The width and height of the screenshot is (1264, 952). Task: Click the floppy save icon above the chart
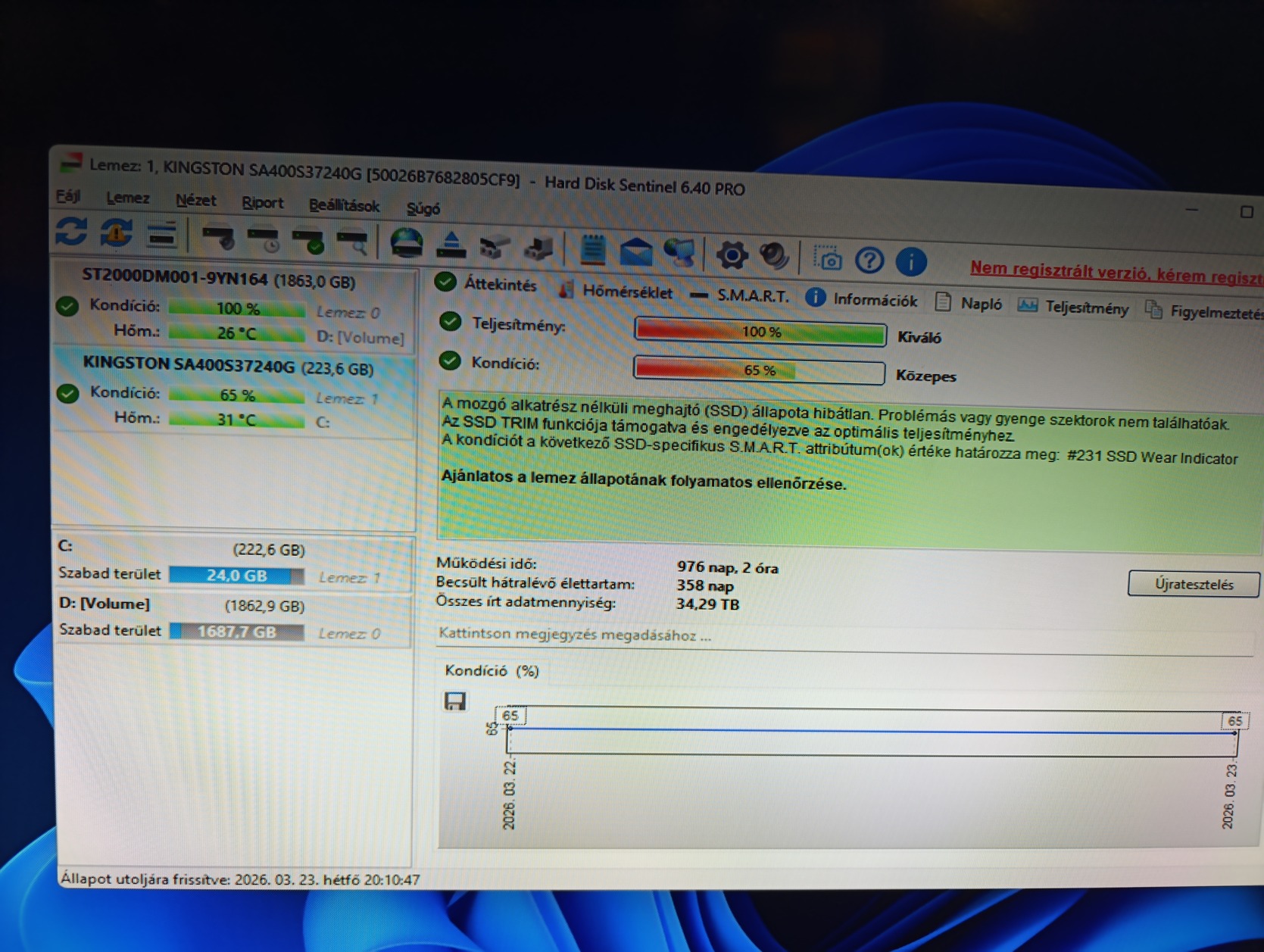455,701
